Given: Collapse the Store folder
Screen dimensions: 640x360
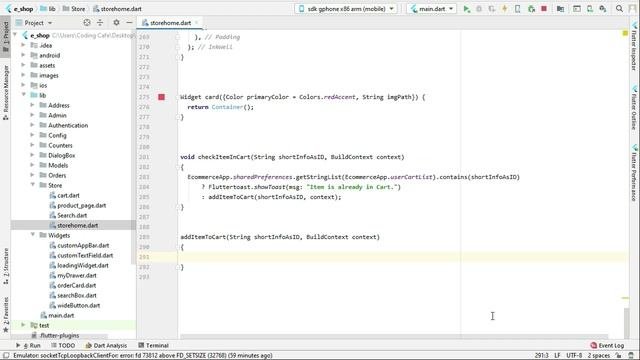Looking at the screenshot, I should click(x=32, y=185).
